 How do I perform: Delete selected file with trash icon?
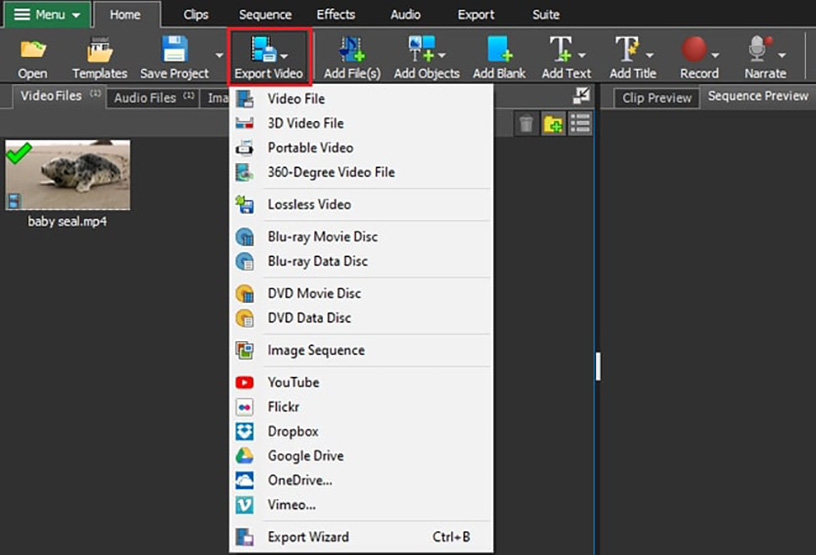pos(527,124)
